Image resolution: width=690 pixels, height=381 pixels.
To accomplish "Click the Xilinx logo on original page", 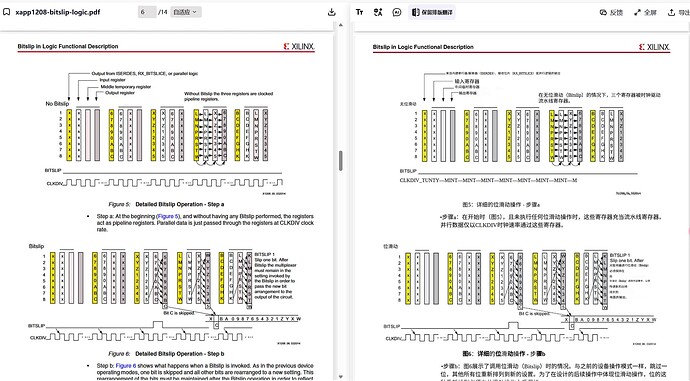I will click(x=299, y=46).
